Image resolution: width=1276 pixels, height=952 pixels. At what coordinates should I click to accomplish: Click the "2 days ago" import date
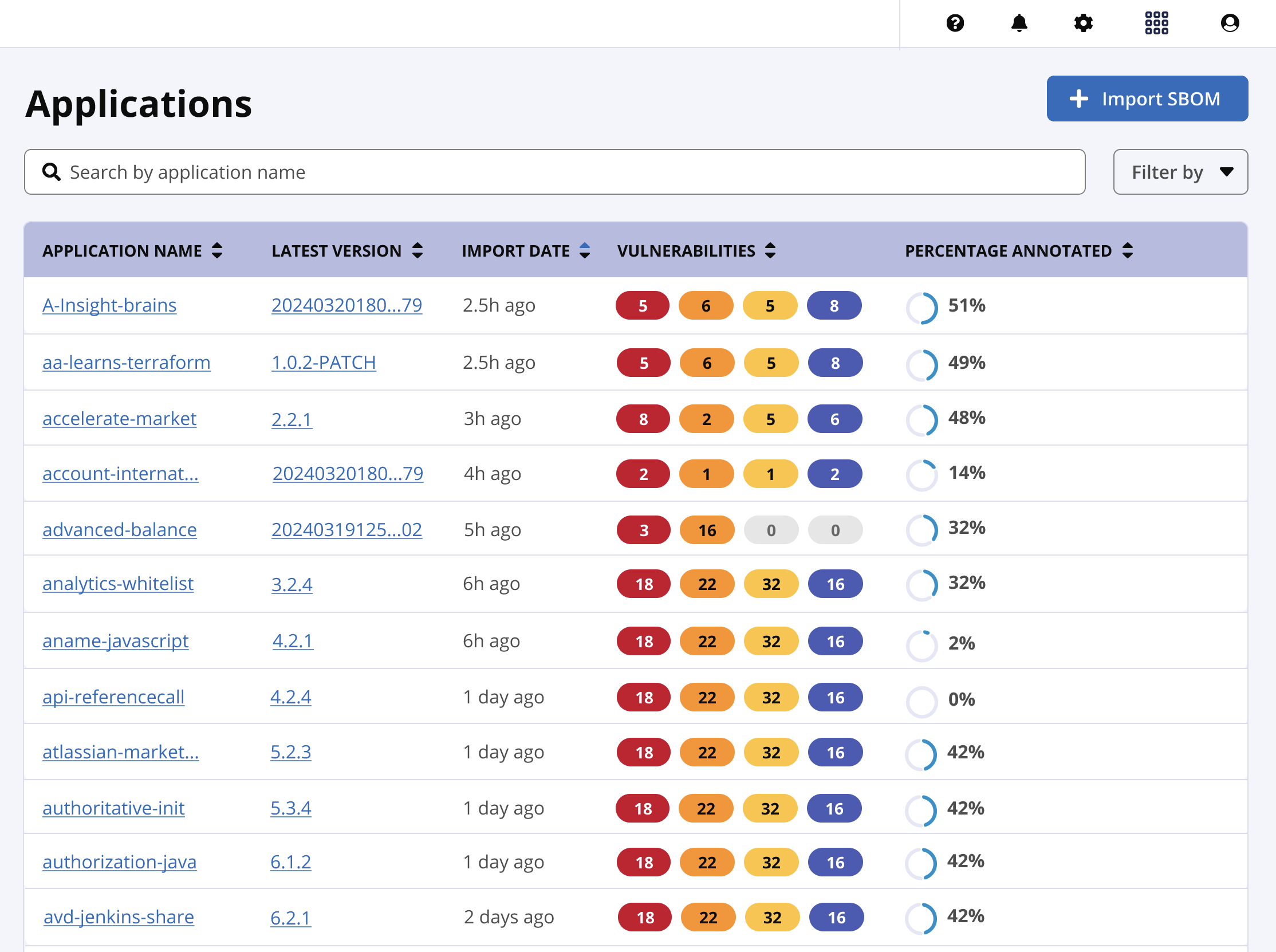point(509,916)
